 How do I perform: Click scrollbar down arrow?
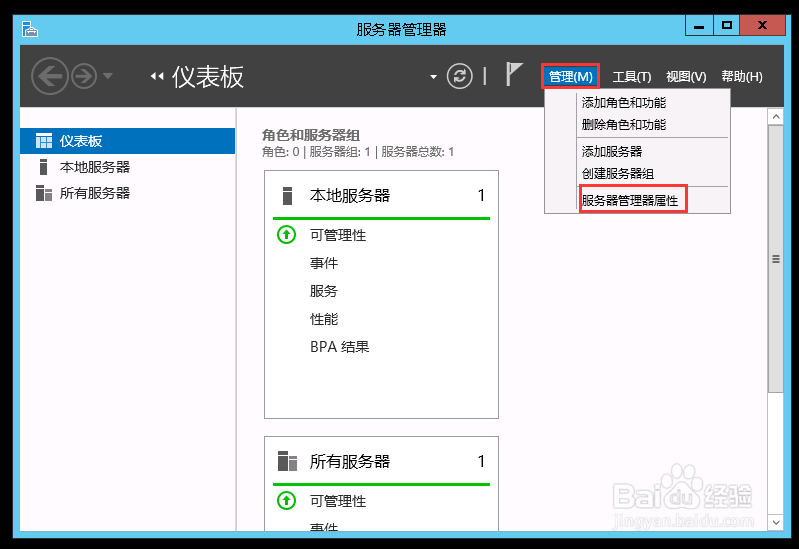pos(776,522)
